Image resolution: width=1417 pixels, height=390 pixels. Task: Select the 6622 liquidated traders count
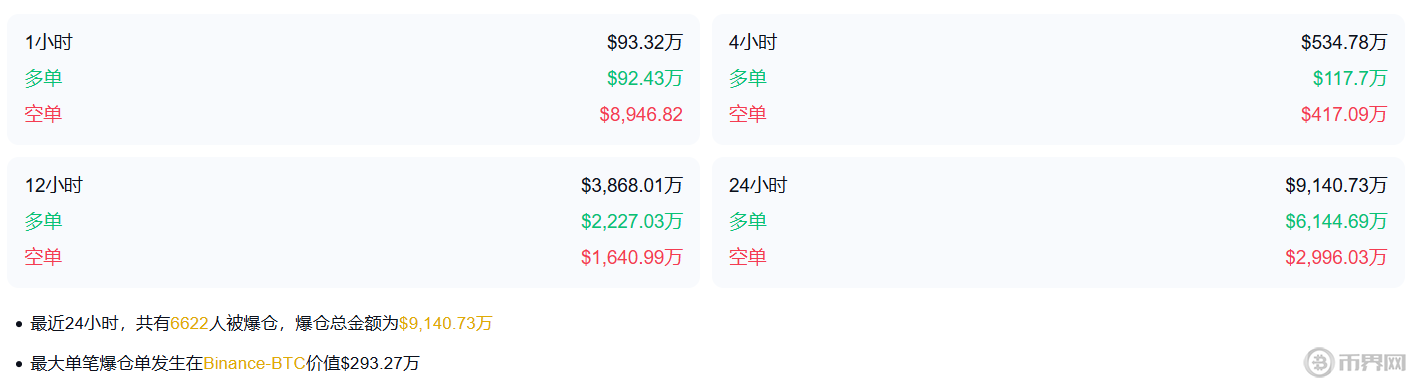(x=189, y=323)
